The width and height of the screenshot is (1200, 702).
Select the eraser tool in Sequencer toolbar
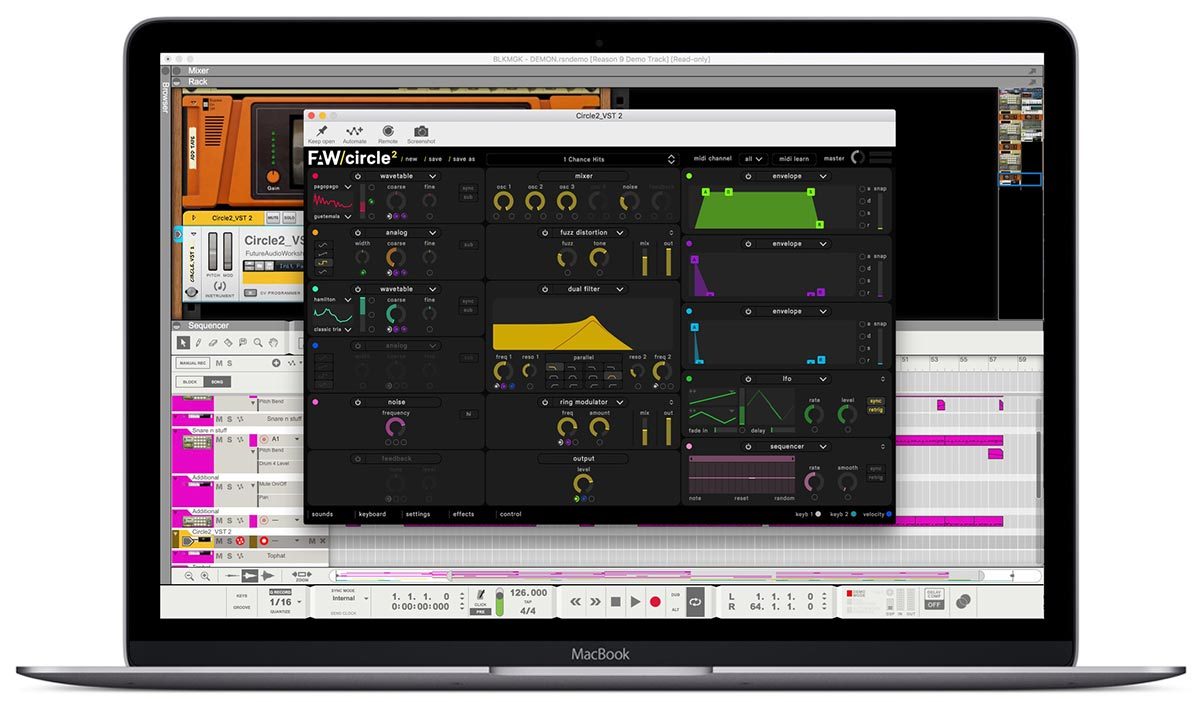[214, 342]
